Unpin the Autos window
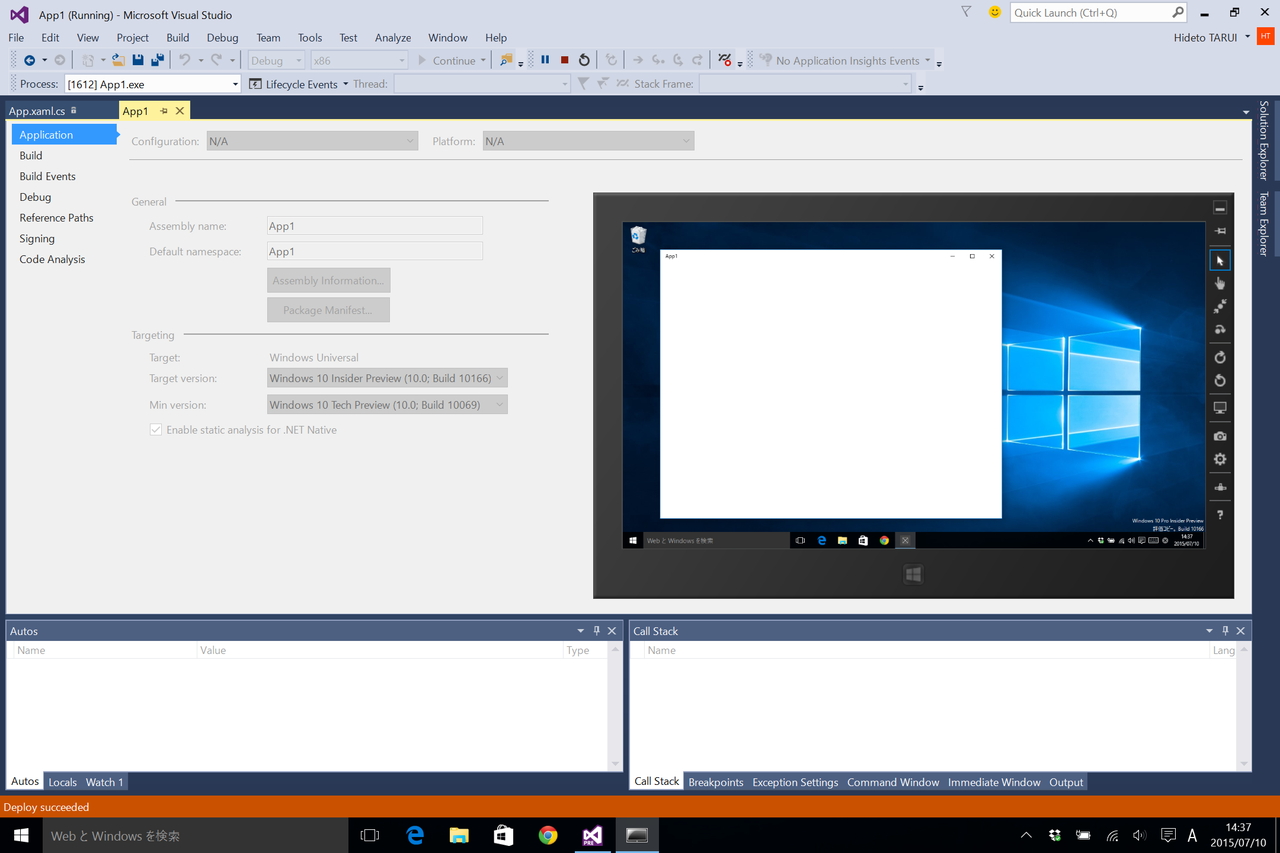Screen dimensions: 1280x853 click(x=596, y=630)
